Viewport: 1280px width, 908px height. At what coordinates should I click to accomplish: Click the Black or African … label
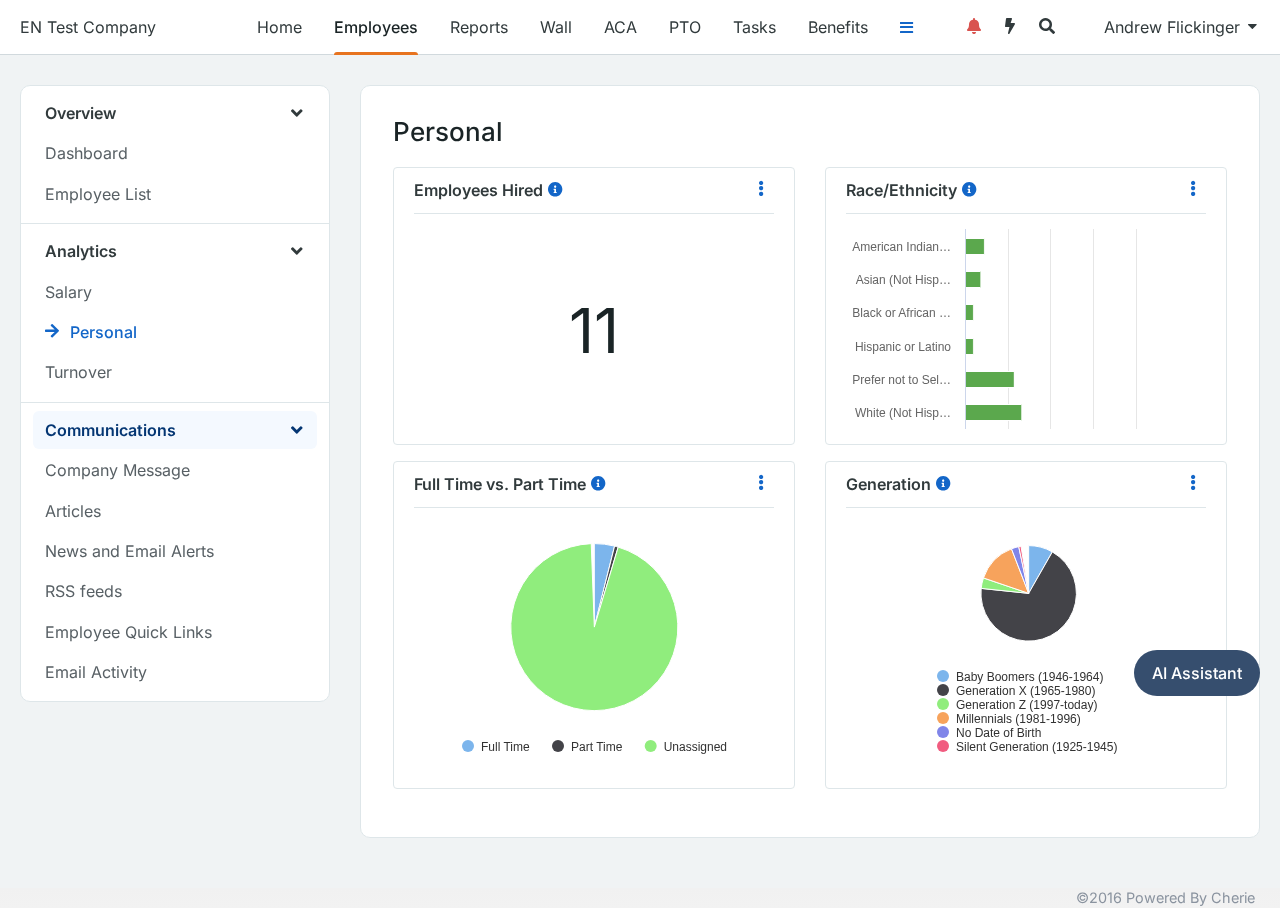(x=901, y=313)
